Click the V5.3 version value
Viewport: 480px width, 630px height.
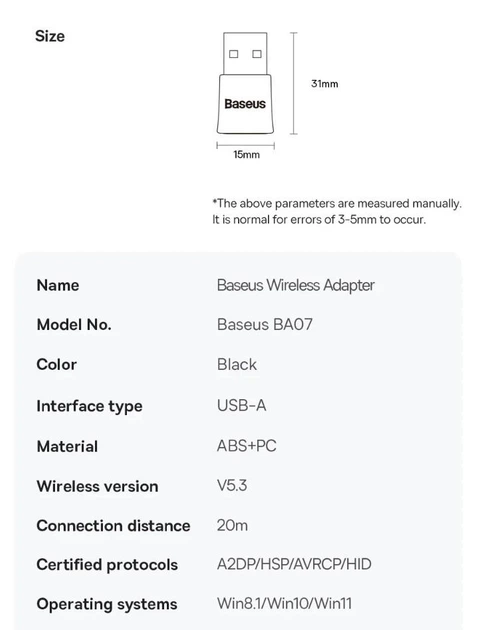pos(232,486)
